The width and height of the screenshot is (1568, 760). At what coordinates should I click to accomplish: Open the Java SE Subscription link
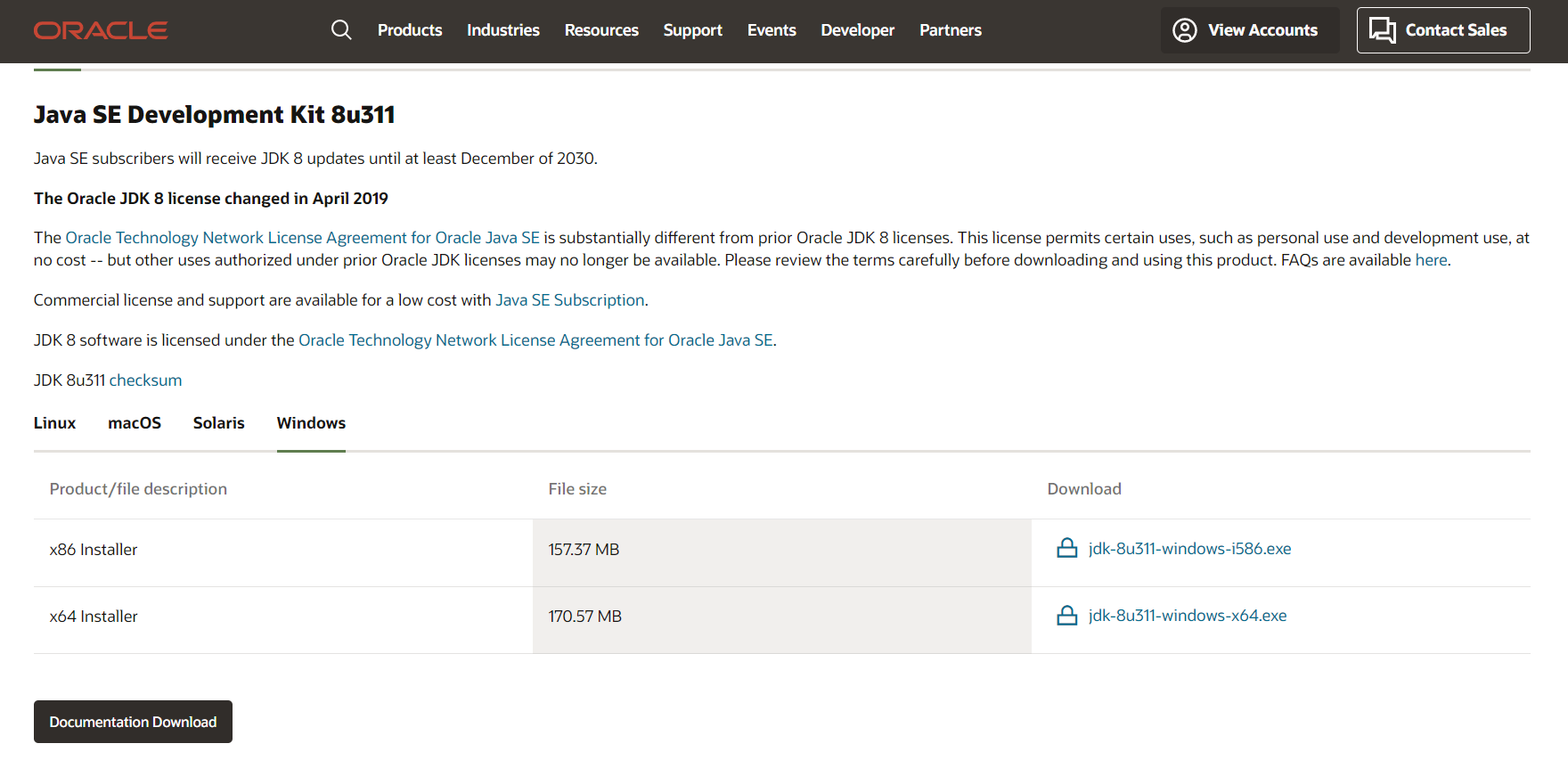tap(570, 300)
